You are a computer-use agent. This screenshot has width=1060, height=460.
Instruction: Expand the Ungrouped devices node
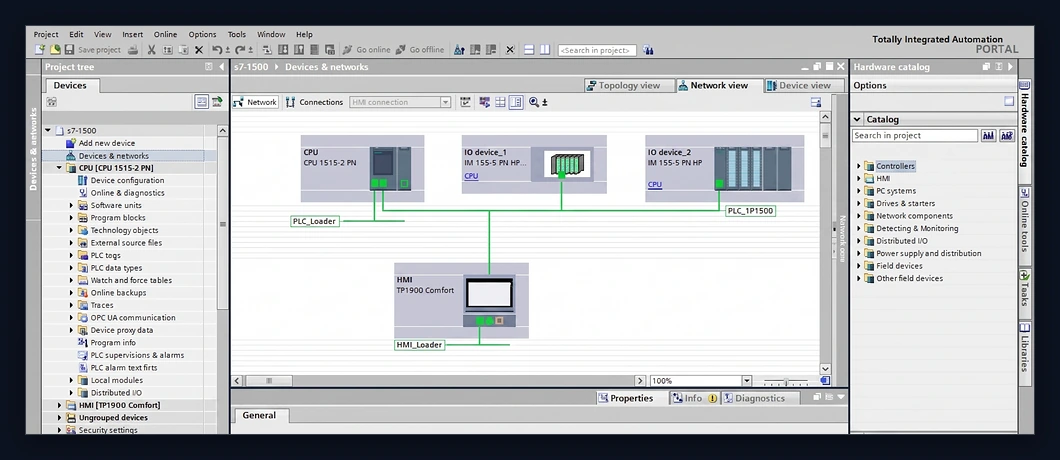[x=59, y=417]
